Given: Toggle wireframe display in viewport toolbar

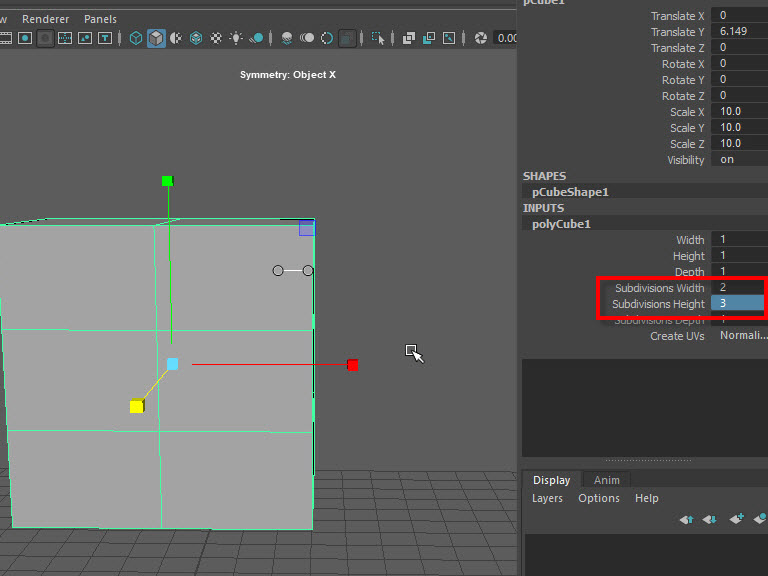Looking at the screenshot, I should [136, 38].
